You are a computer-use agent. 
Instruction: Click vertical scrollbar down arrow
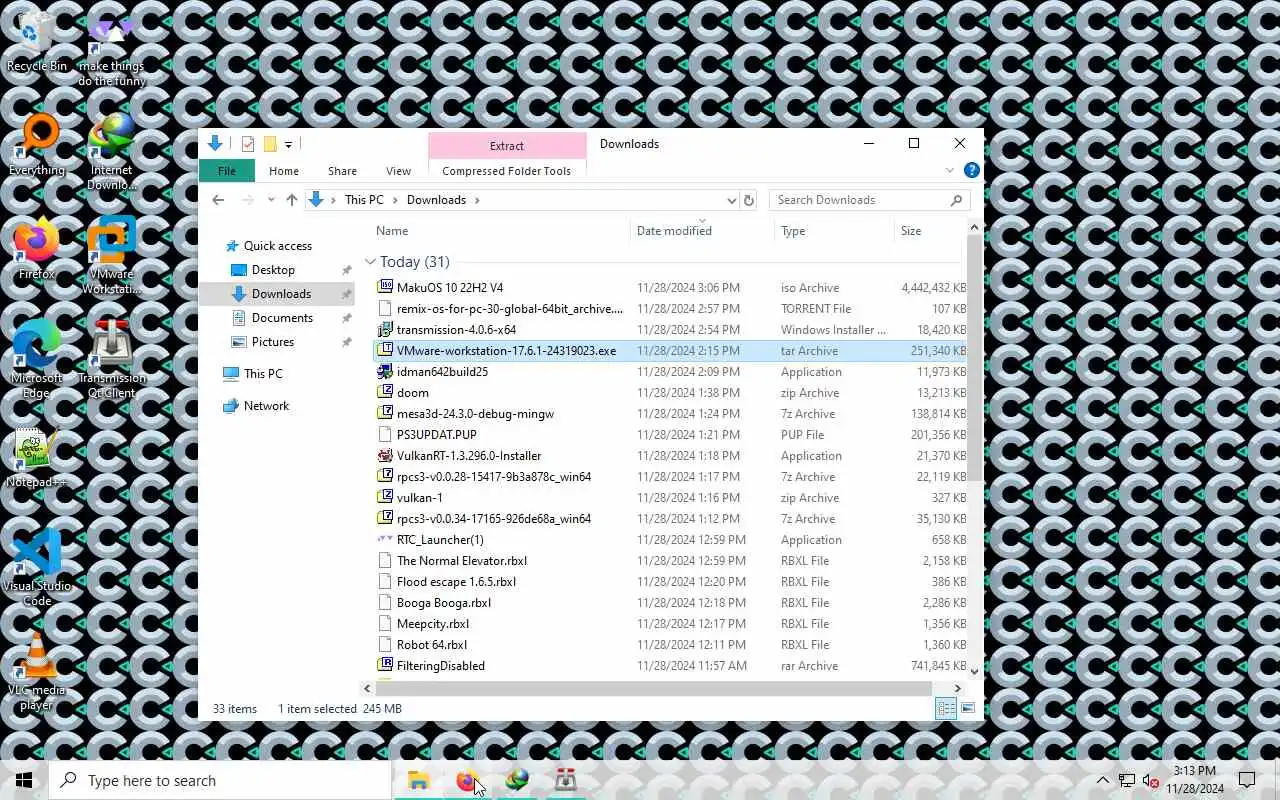pos(975,672)
